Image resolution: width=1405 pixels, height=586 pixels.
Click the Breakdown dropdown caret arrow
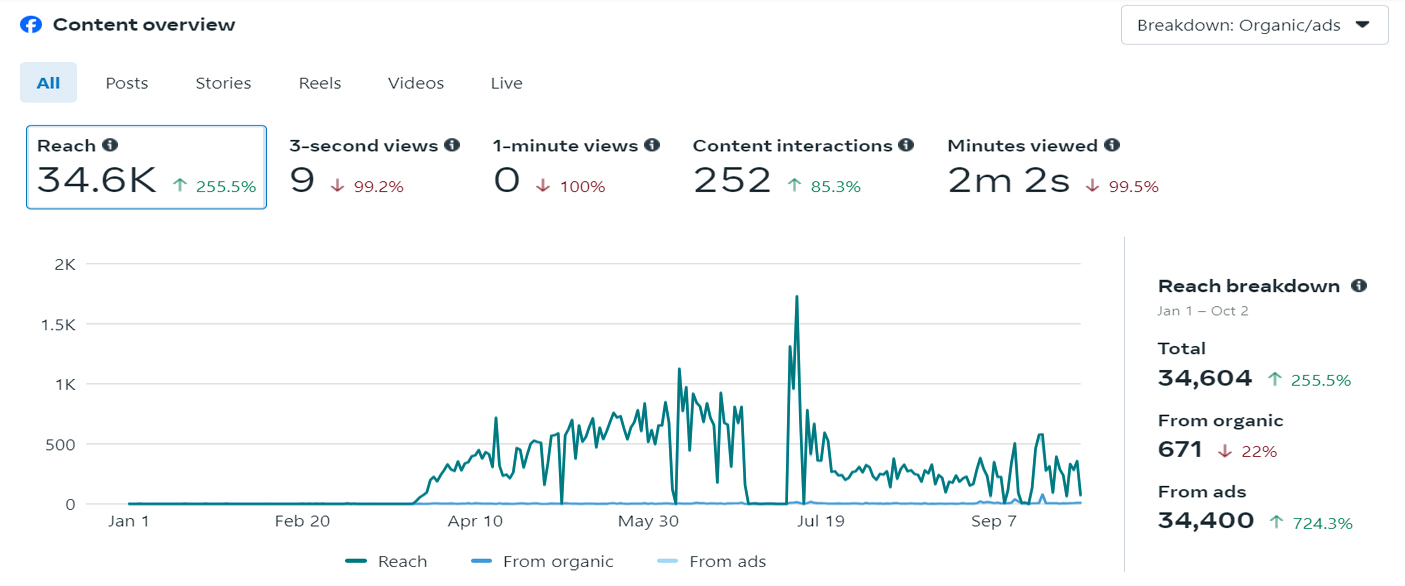tap(1361, 25)
